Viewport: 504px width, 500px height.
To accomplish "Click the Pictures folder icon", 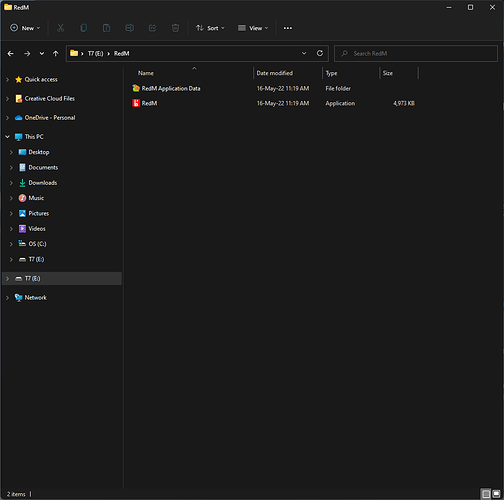I will [22, 213].
